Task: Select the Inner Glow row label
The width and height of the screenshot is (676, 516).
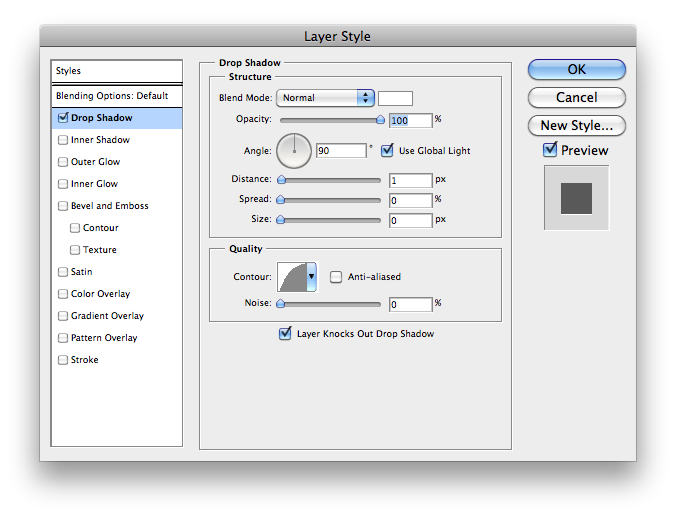Action: [x=94, y=184]
